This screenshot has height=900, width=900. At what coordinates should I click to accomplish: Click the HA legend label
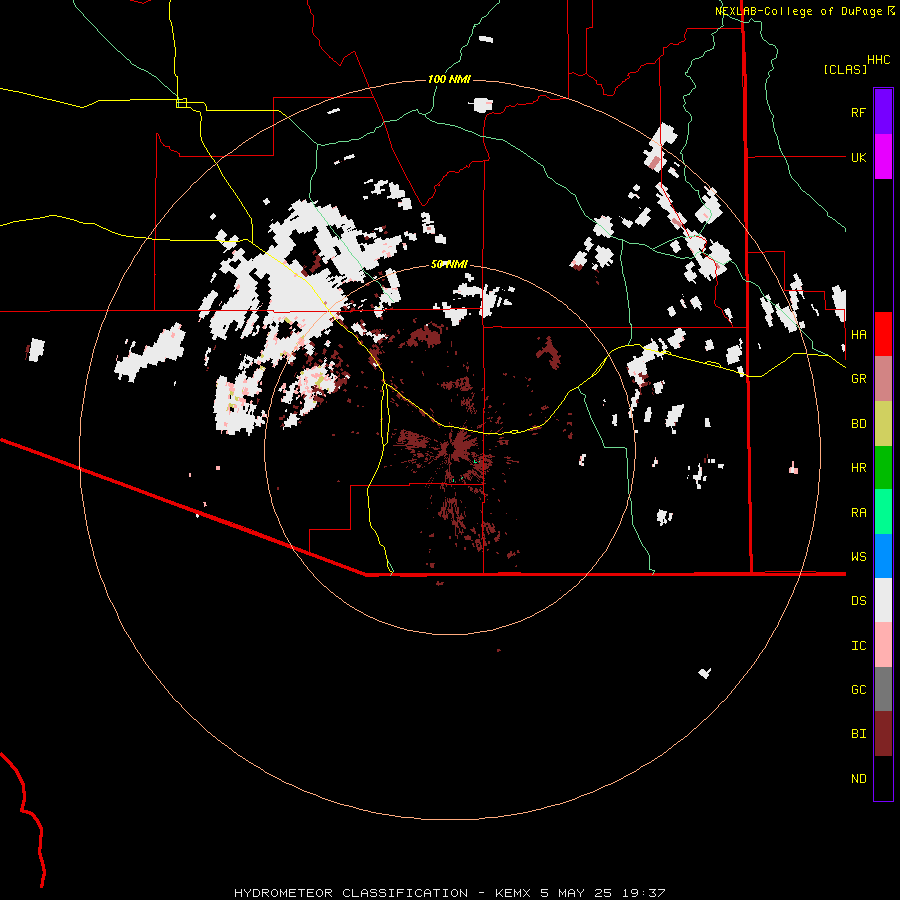point(858,334)
